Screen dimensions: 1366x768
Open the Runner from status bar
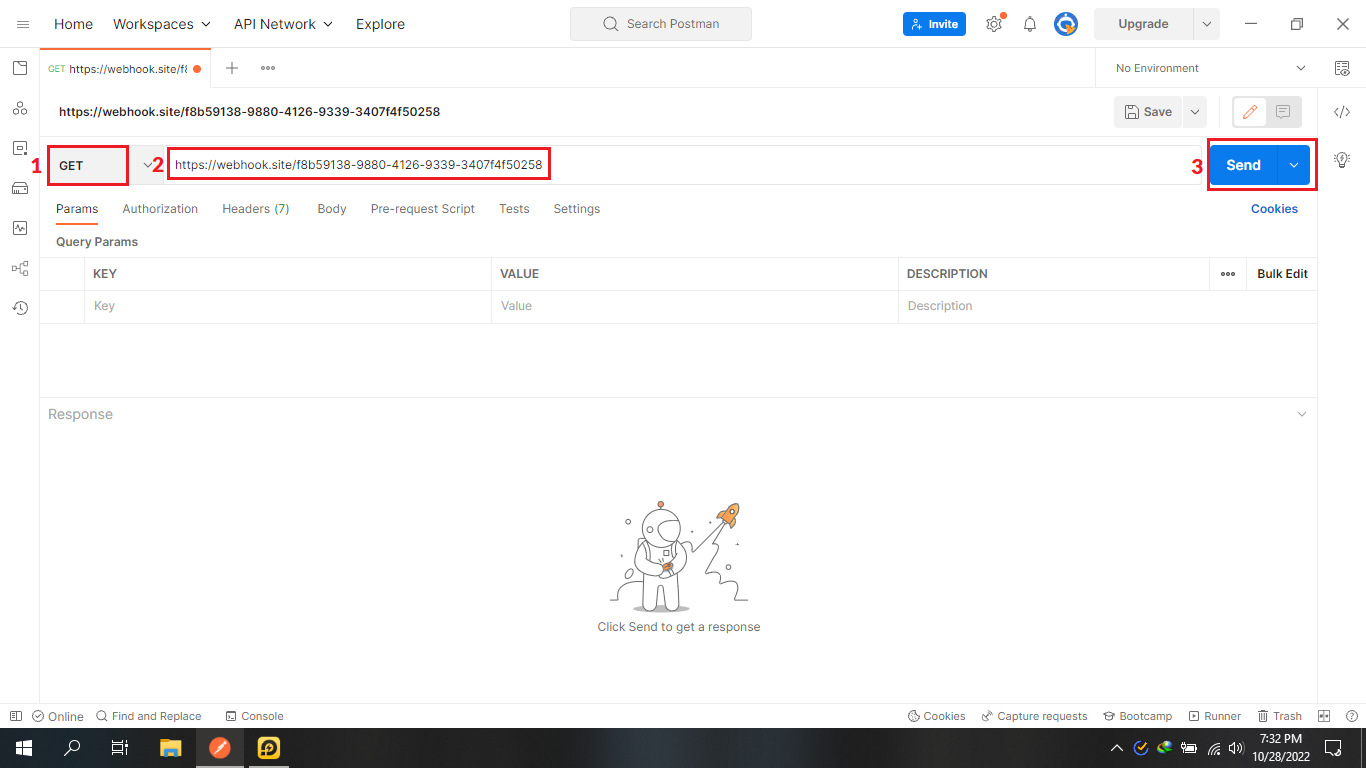click(x=1215, y=716)
